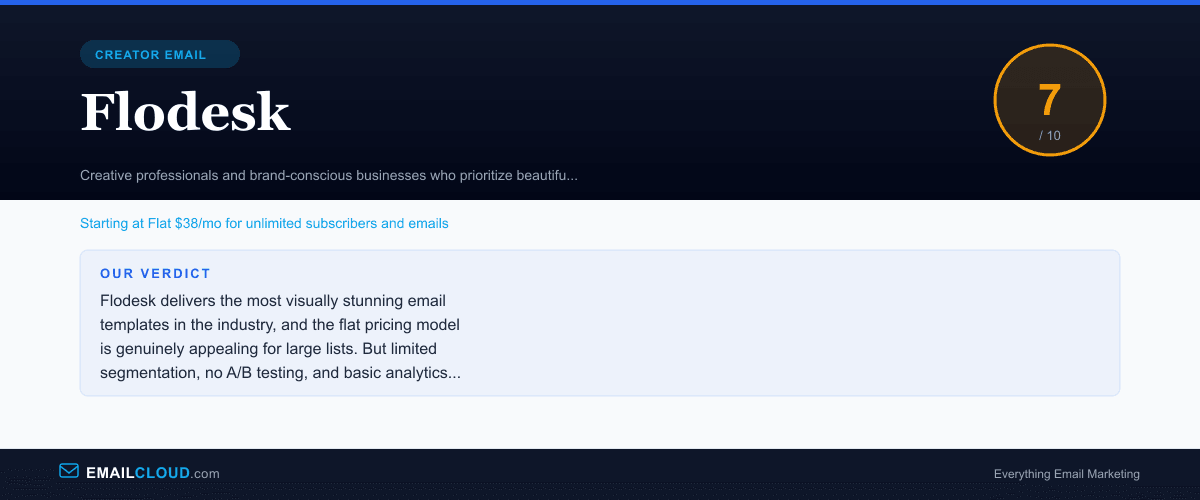Screen dimensions: 1200x500
Task: Click the blue accent bar at top
Action: click(x=600, y=2)
